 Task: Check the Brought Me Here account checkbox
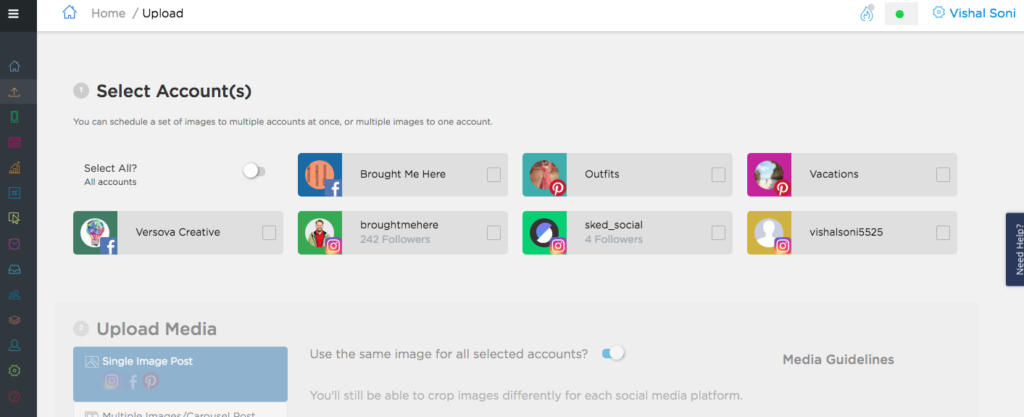click(x=494, y=175)
